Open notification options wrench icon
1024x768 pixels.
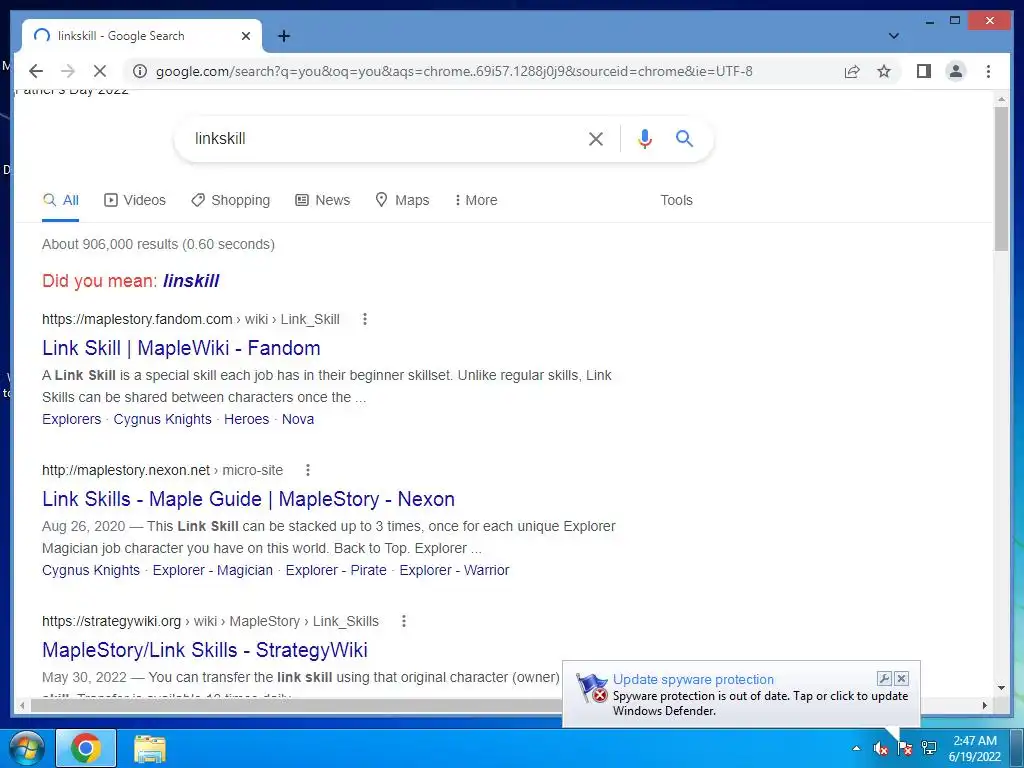(x=884, y=679)
